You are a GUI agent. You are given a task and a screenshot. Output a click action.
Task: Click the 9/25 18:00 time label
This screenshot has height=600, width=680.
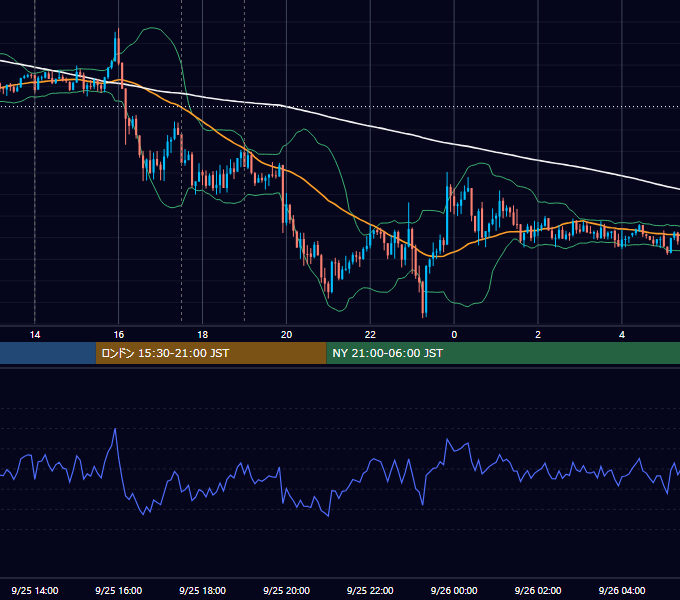pyautogui.click(x=203, y=590)
